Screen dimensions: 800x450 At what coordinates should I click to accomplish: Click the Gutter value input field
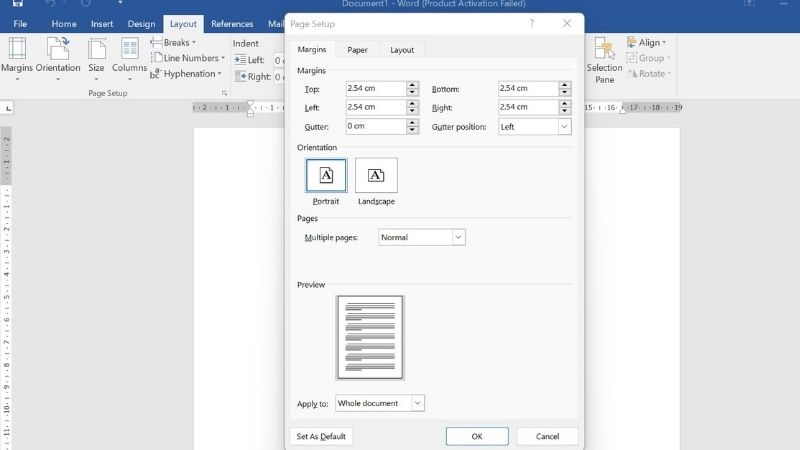pyautogui.click(x=376, y=126)
